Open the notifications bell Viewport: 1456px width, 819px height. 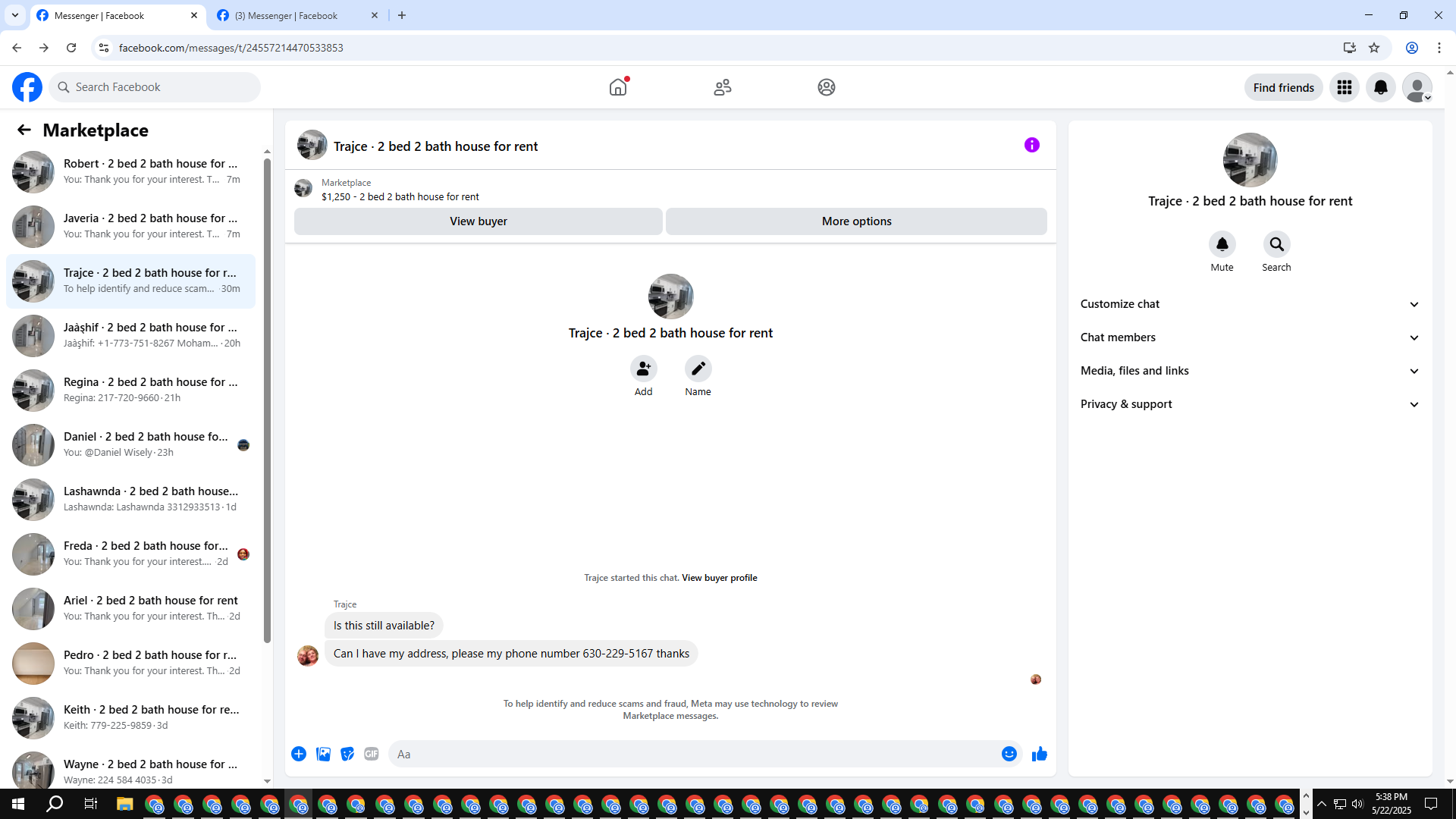1381,87
